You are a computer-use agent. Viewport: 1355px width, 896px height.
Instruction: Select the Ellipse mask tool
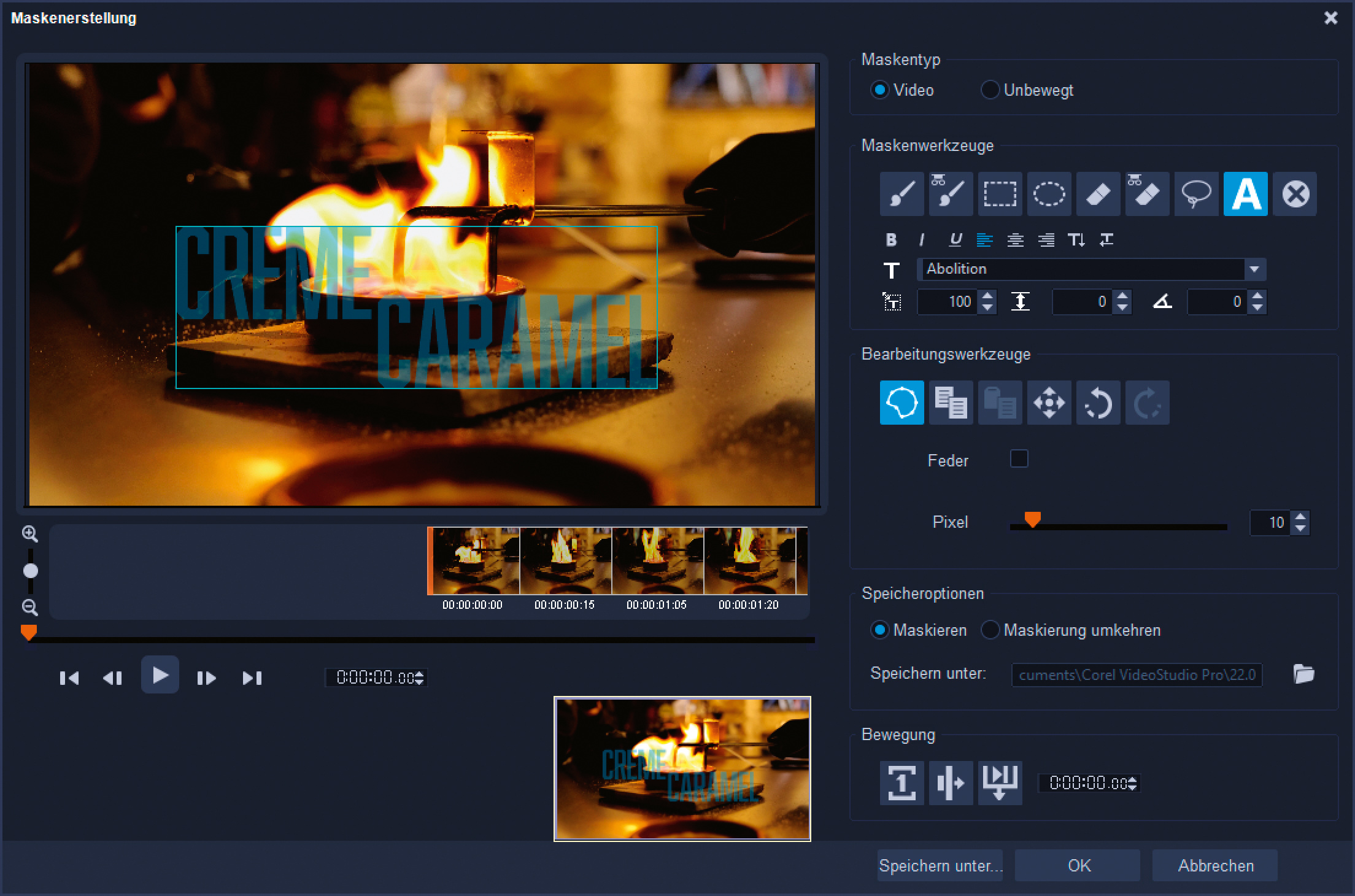click(1049, 195)
